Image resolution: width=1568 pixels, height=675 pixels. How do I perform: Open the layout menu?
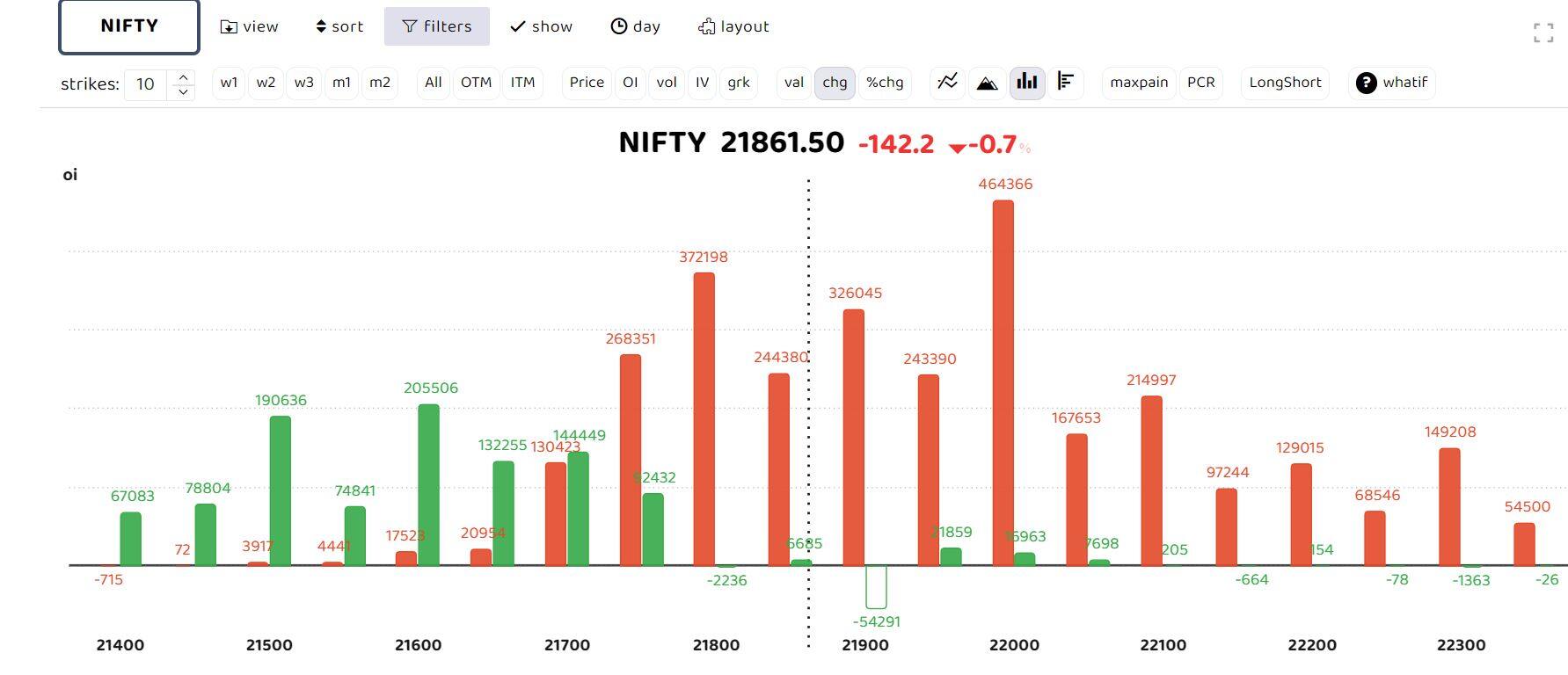pyautogui.click(x=733, y=26)
